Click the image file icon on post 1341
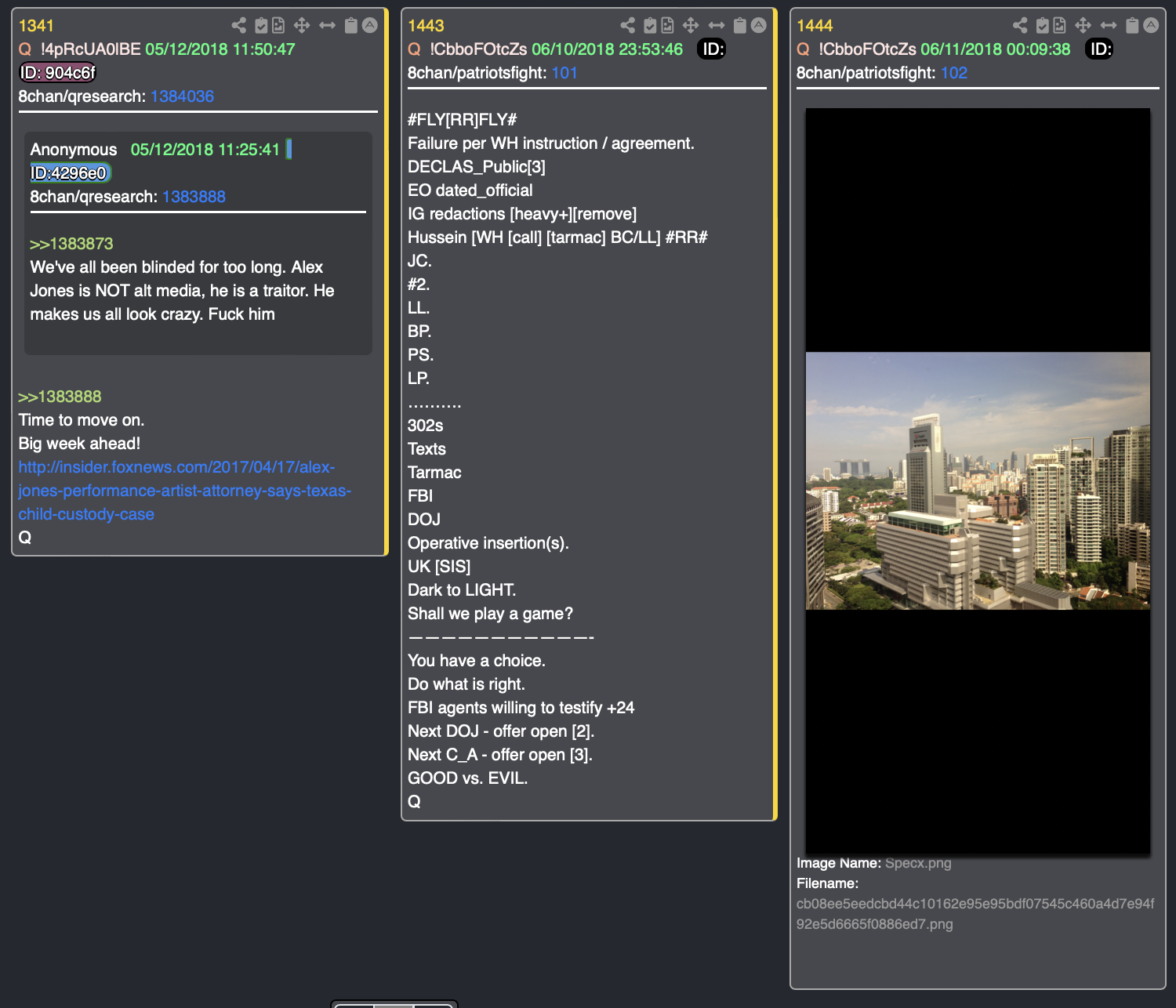This screenshot has width=1176, height=1008. 278,25
